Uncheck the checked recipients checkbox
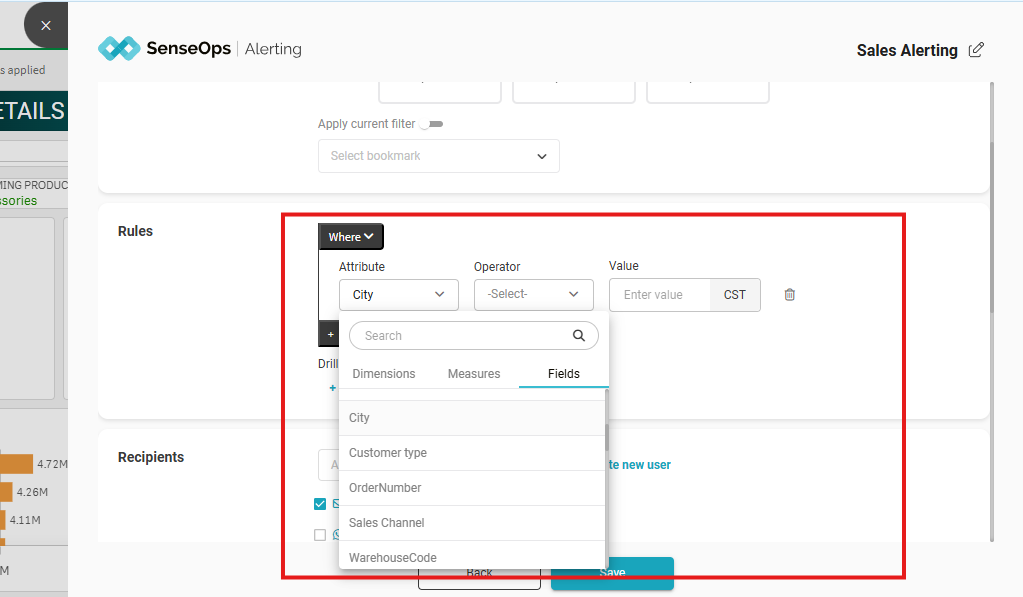The width and height of the screenshot is (1023, 597). coord(320,504)
